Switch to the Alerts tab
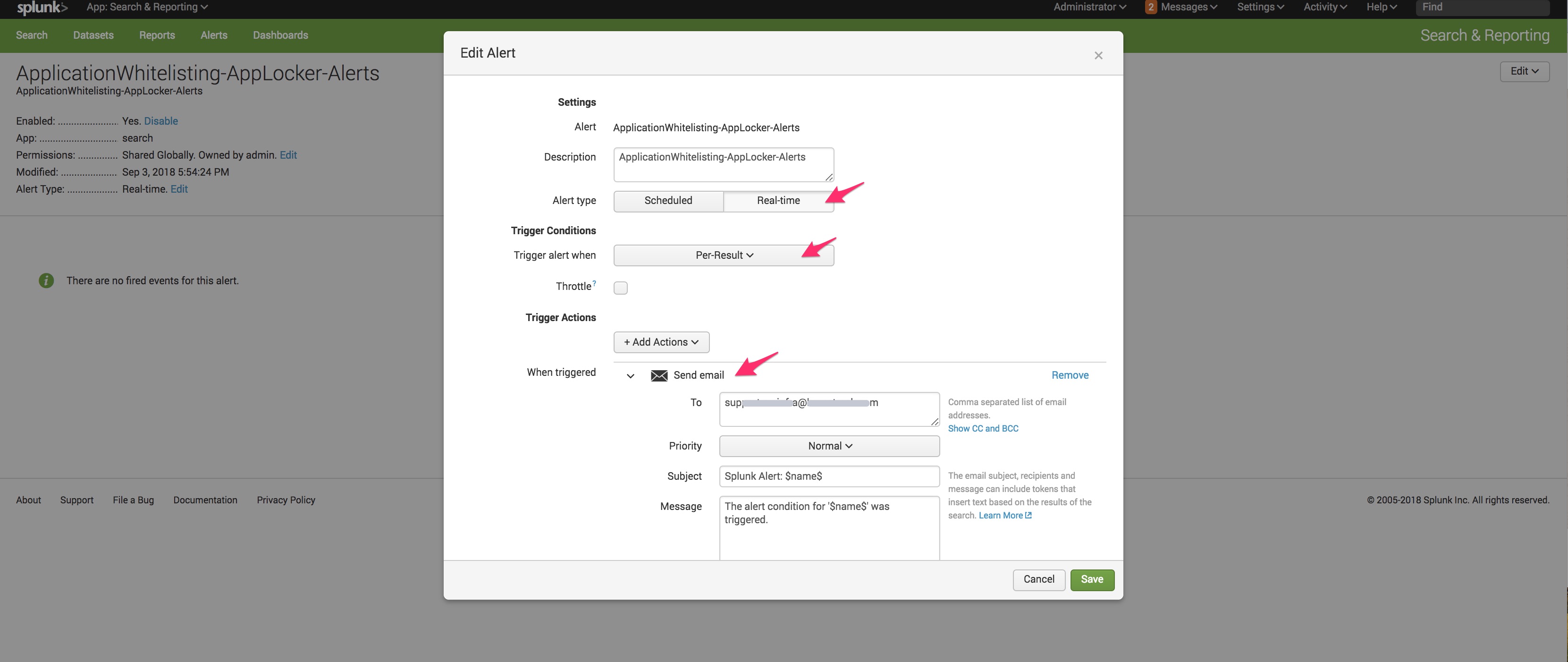The height and width of the screenshot is (662, 1568). (x=214, y=35)
